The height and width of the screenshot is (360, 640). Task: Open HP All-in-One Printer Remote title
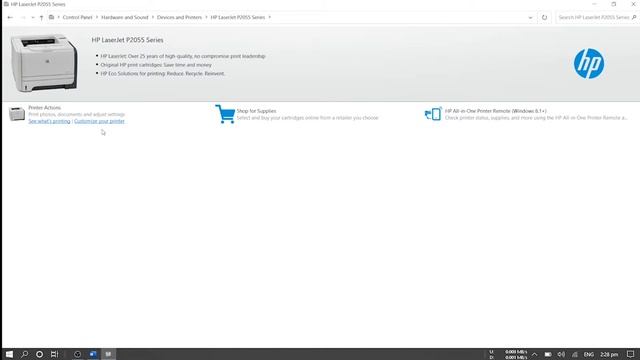pyautogui.click(x=496, y=111)
